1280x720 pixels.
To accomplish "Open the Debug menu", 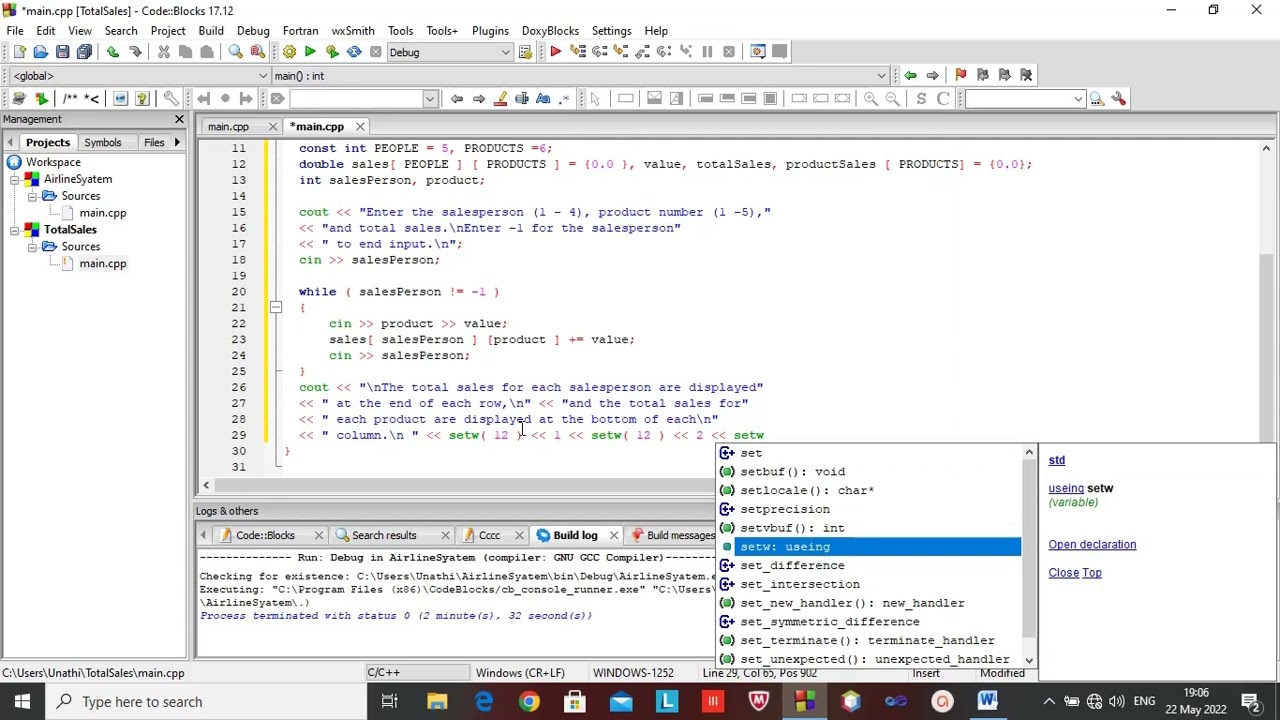I will [x=253, y=31].
